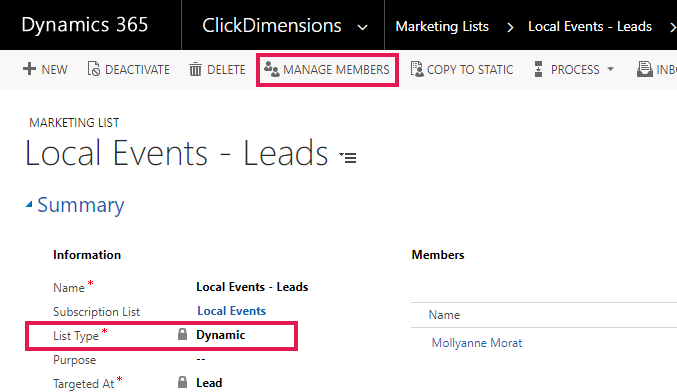This screenshot has height=392, width=677.
Task: Click the Lead targeted at value
Action: pyautogui.click(x=209, y=383)
